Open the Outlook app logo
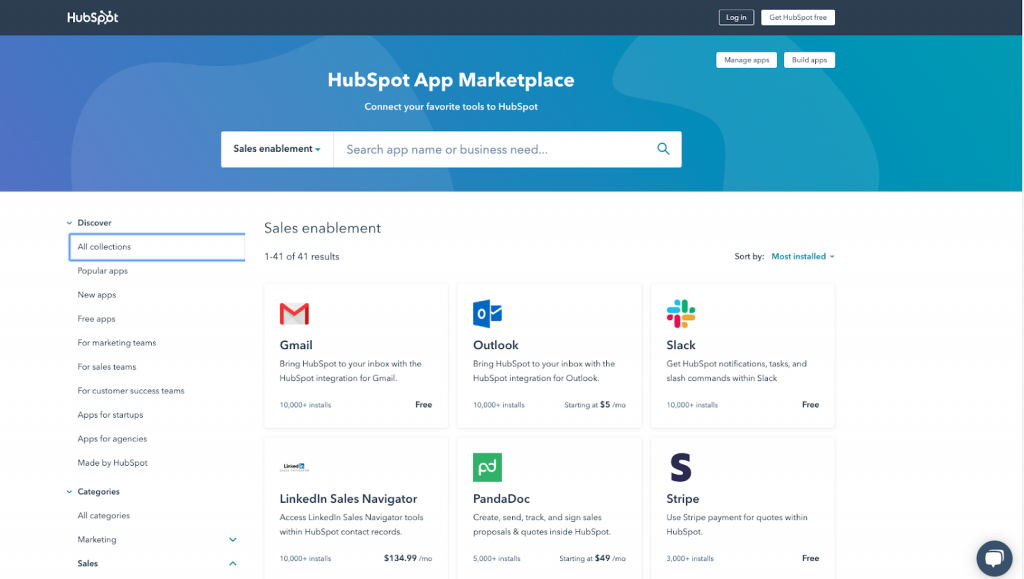The width and height of the screenshot is (1024, 579). pyautogui.click(x=487, y=313)
